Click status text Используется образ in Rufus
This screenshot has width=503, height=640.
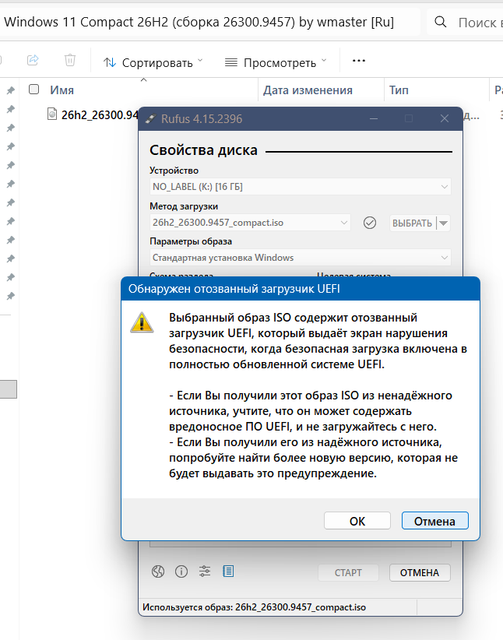click(254, 607)
